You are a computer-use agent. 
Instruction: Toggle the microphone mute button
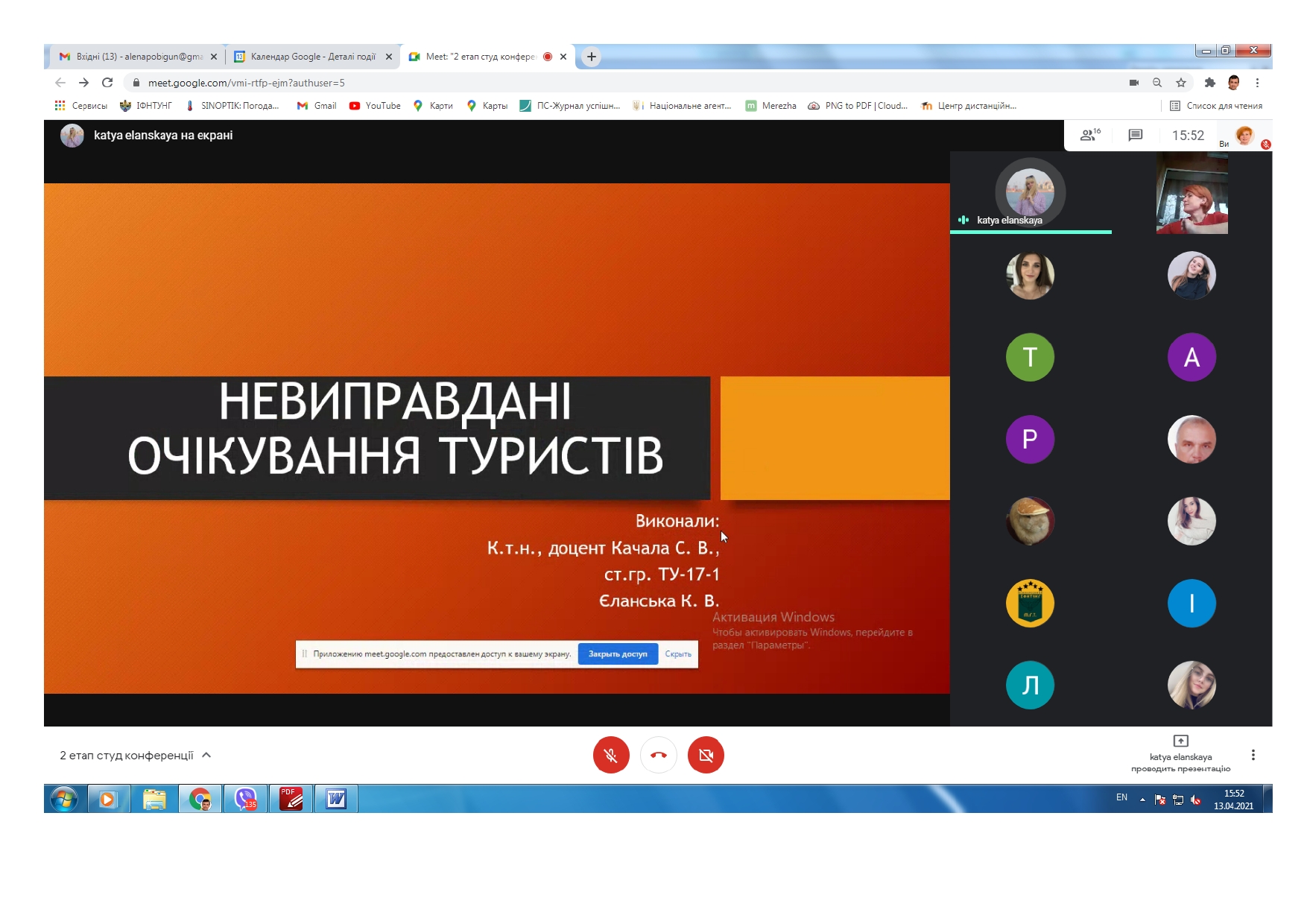point(611,755)
